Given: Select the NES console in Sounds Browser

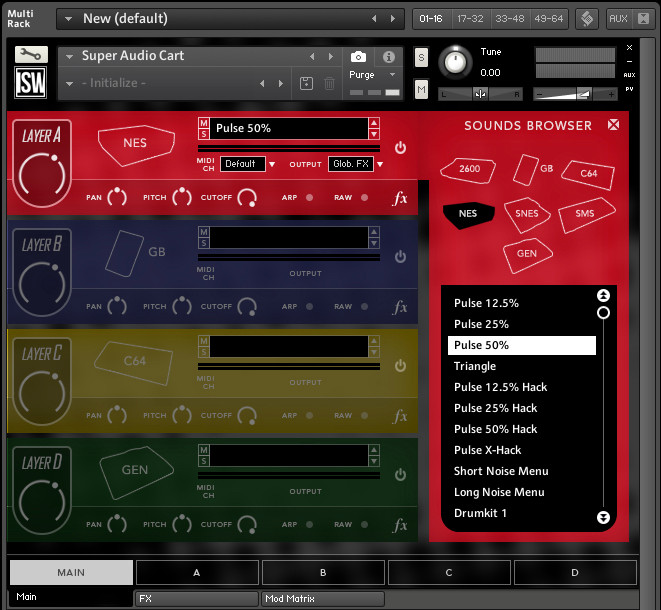Looking at the screenshot, I should click(x=468, y=214).
